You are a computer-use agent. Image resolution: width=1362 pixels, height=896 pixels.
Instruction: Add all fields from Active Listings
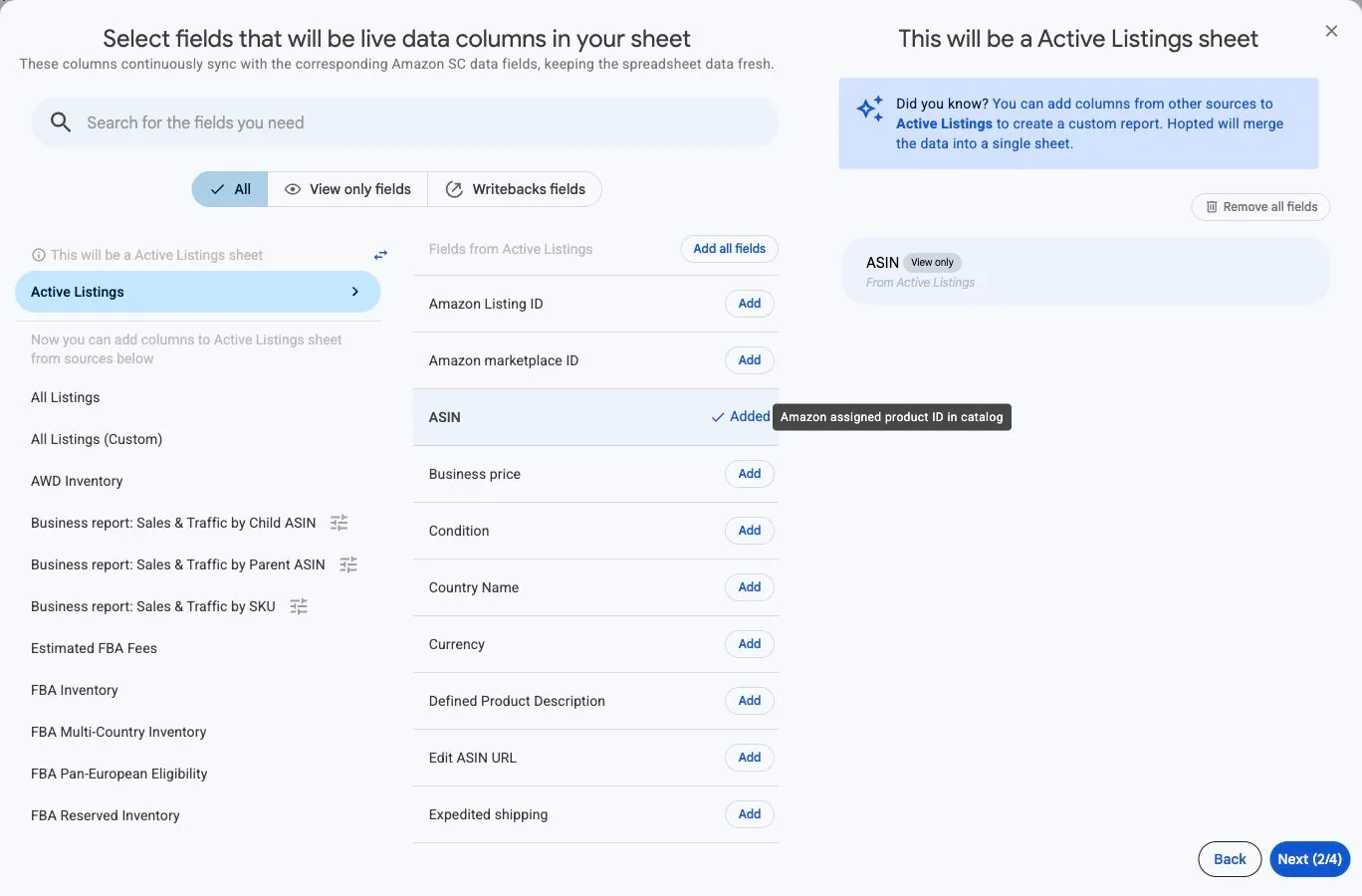click(730, 249)
